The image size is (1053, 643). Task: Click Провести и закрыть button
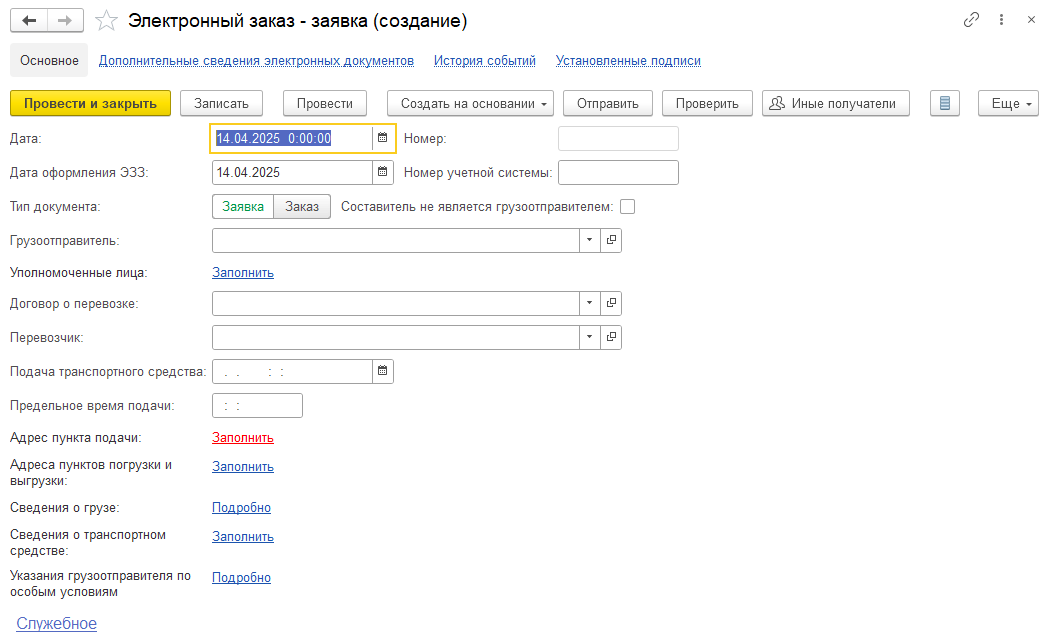tap(90, 103)
